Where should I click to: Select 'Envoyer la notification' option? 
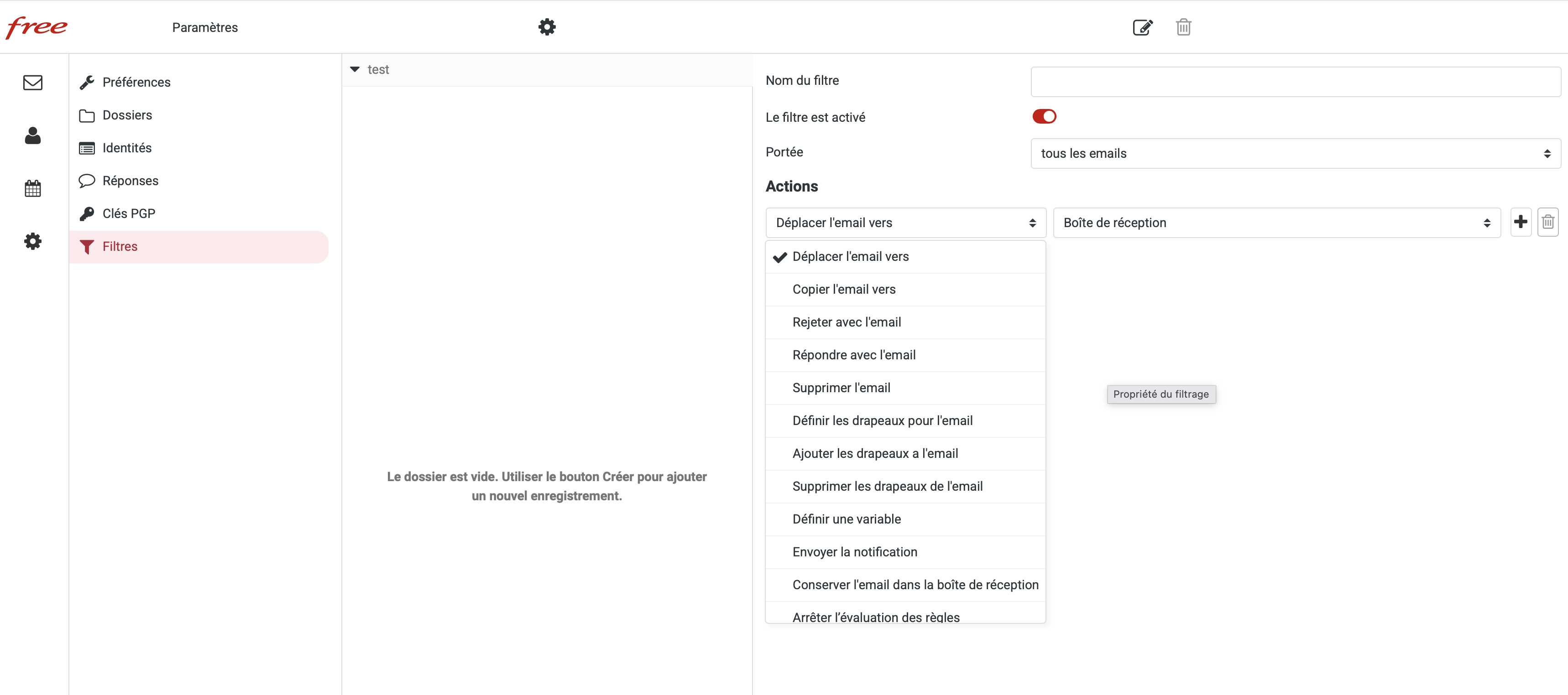click(855, 552)
